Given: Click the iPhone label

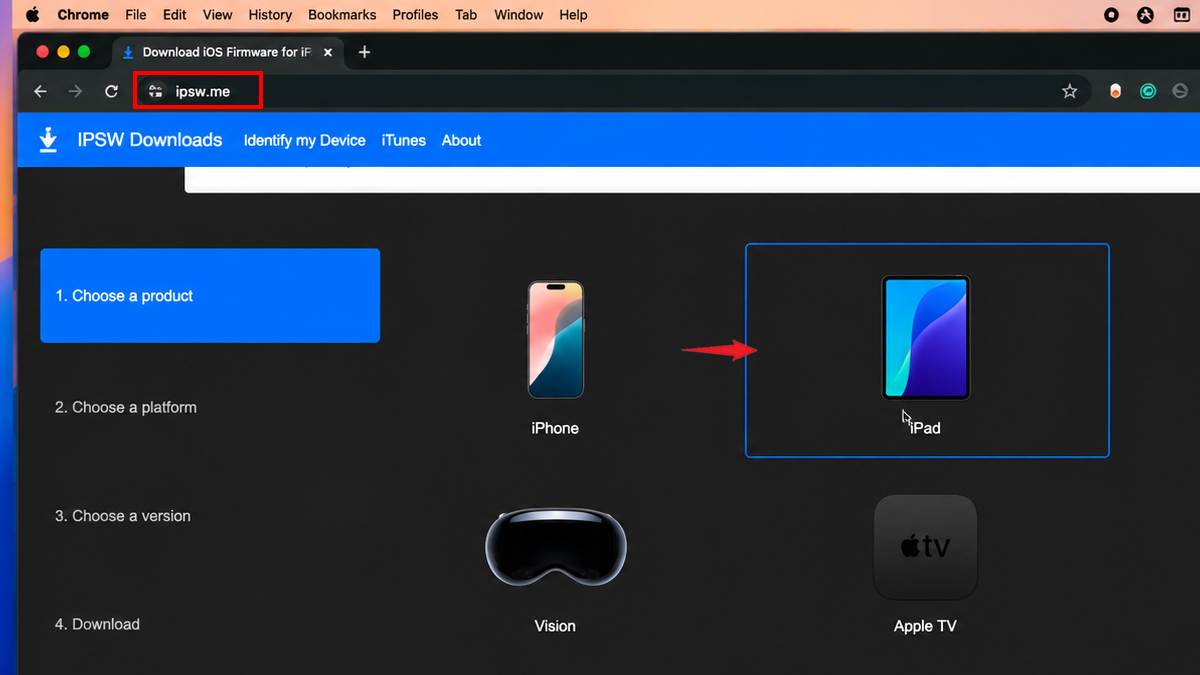Looking at the screenshot, I should click(x=555, y=428).
